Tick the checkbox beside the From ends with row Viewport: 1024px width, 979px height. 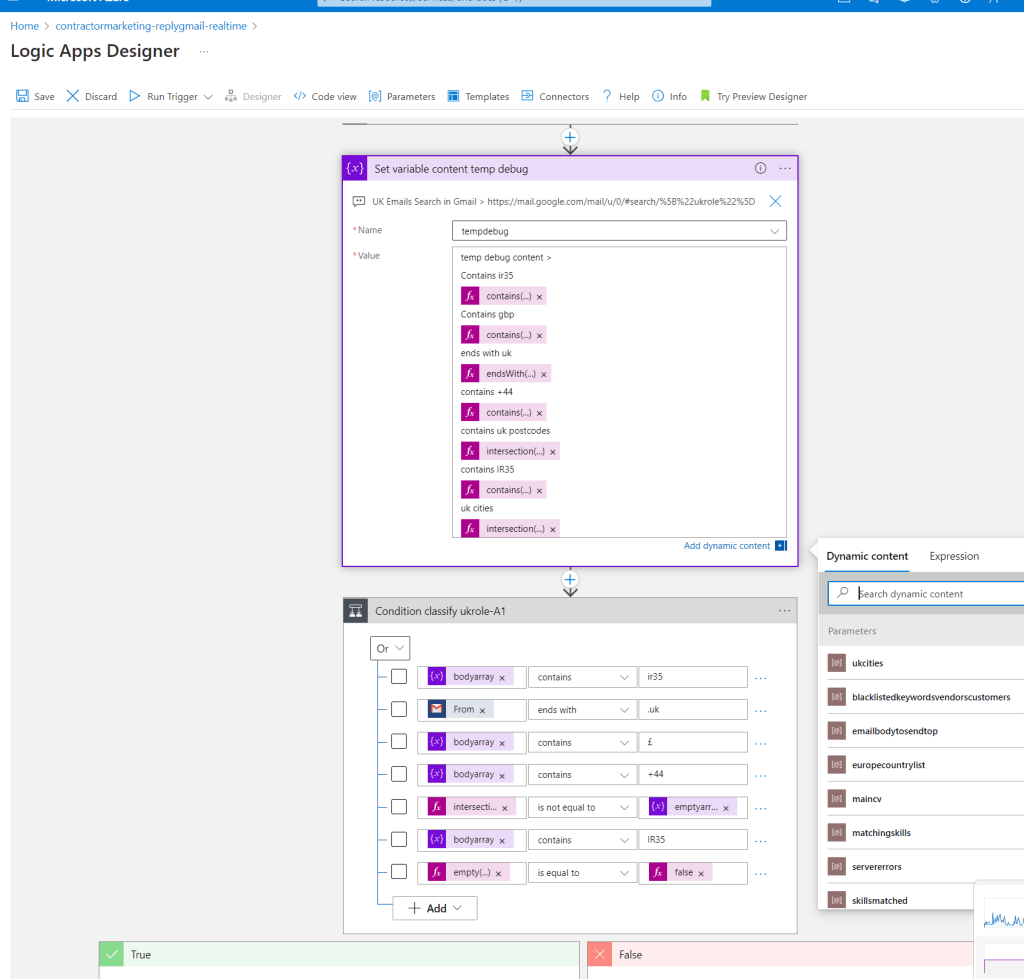399,709
